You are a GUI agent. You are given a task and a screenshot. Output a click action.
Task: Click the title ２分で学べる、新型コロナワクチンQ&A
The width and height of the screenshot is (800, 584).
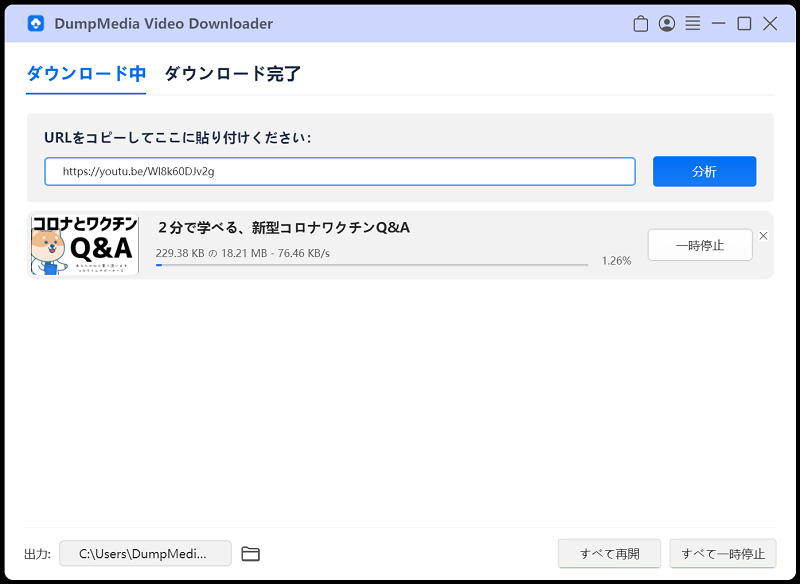click(283, 227)
